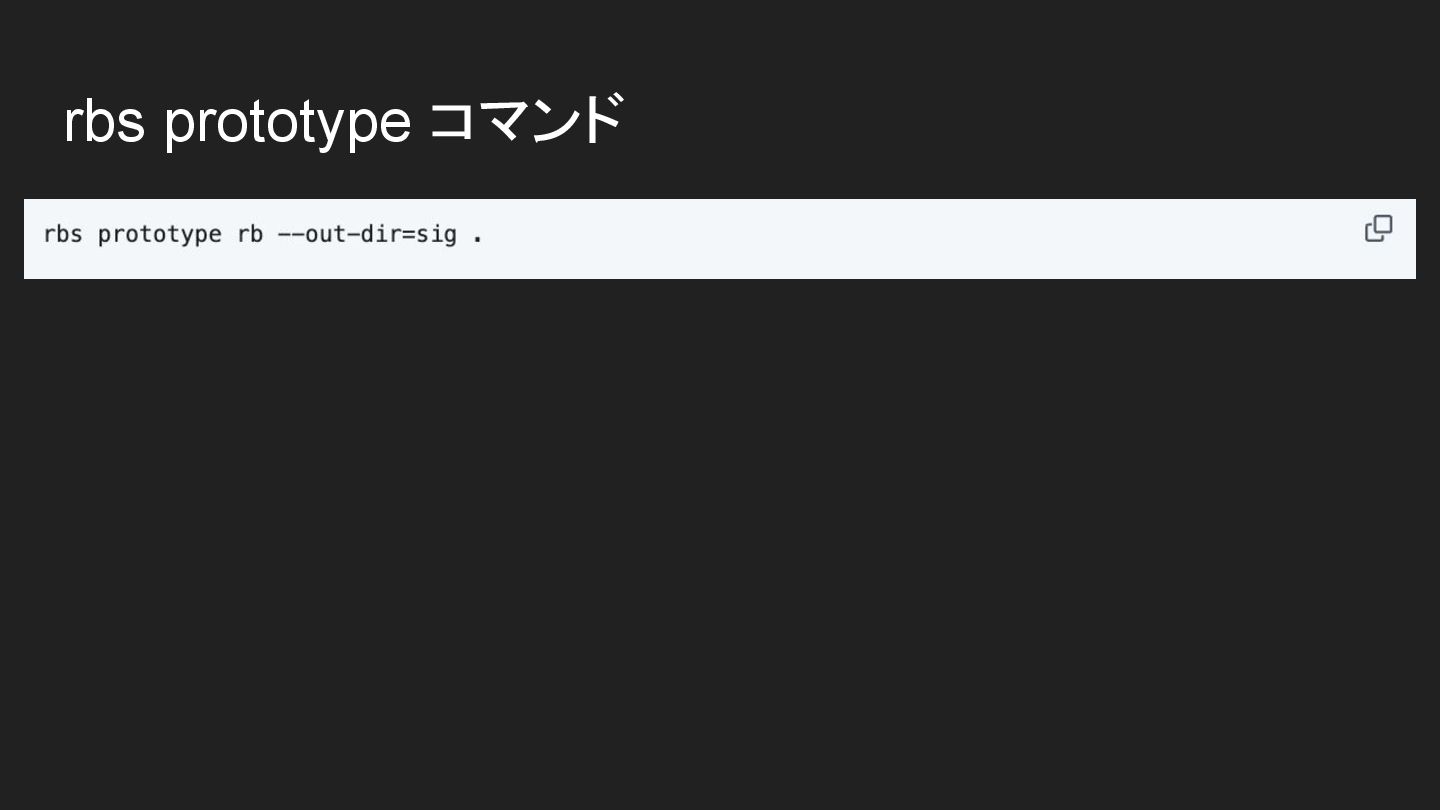Click the "--out" flag in the command
Viewport: 1440px width, 810px height.
coord(312,234)
